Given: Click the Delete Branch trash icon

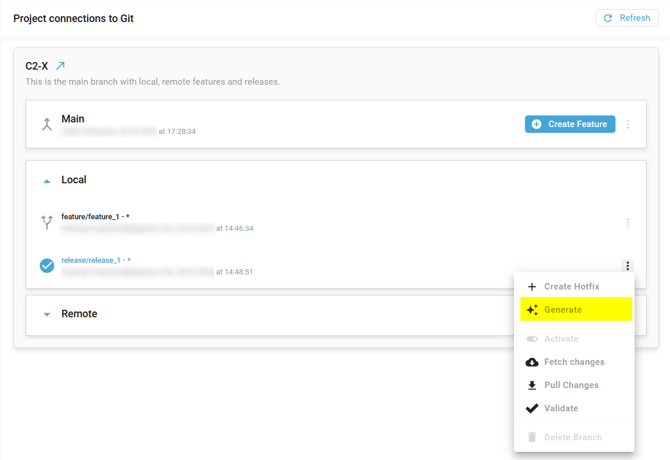Looking at the screenshot, I should click(x=532, y=437).
